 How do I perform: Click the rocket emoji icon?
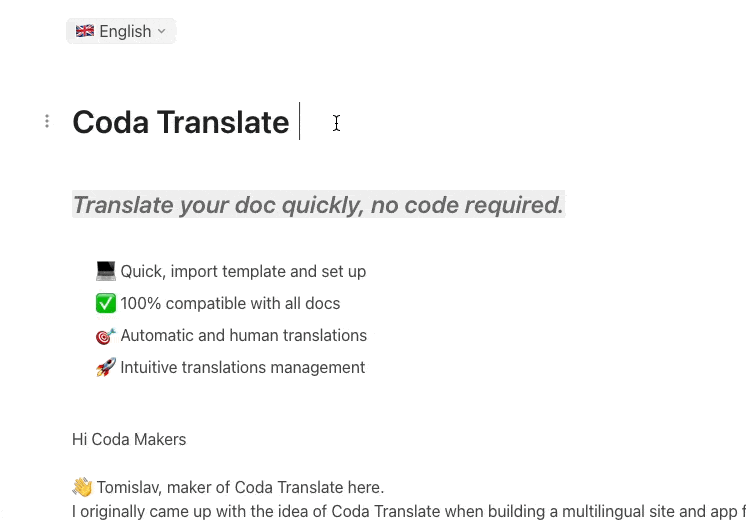pos(106,367)
